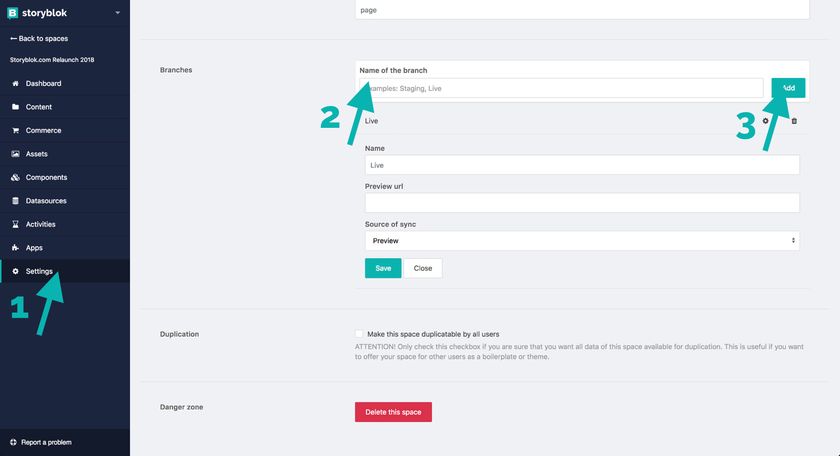Viewport: 840px width, 456px height.
Task: Open Commerce via the cart icon
Action: pos(15,130)
